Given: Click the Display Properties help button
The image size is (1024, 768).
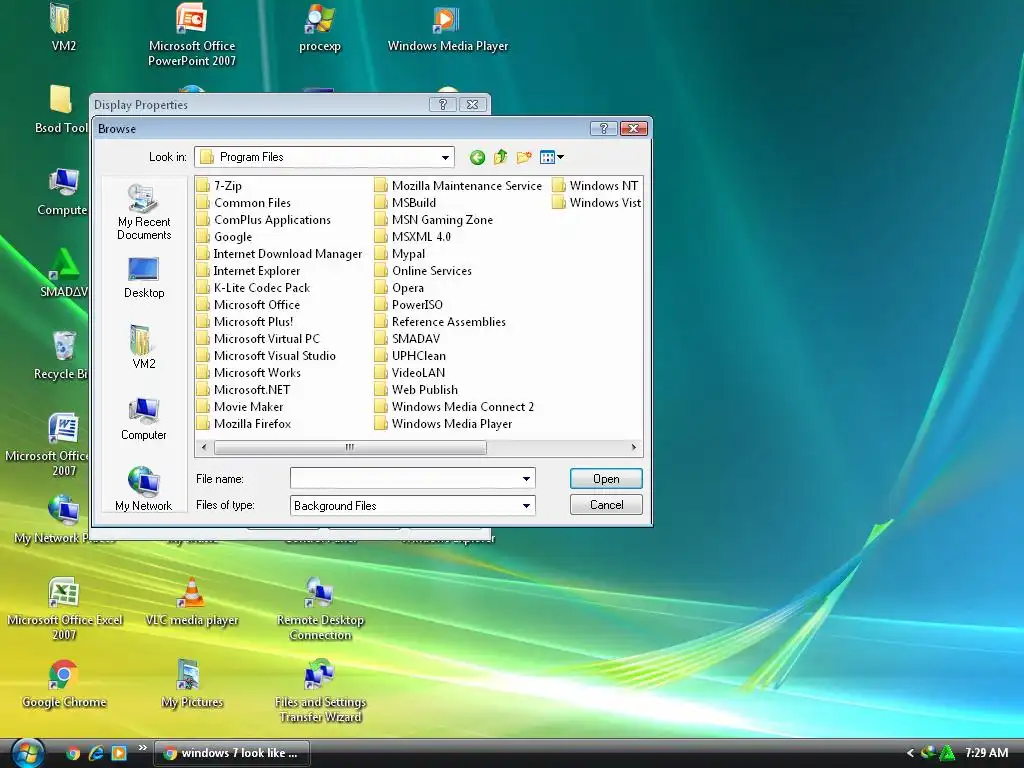Looking at the screenshot, I should [443, 104].
